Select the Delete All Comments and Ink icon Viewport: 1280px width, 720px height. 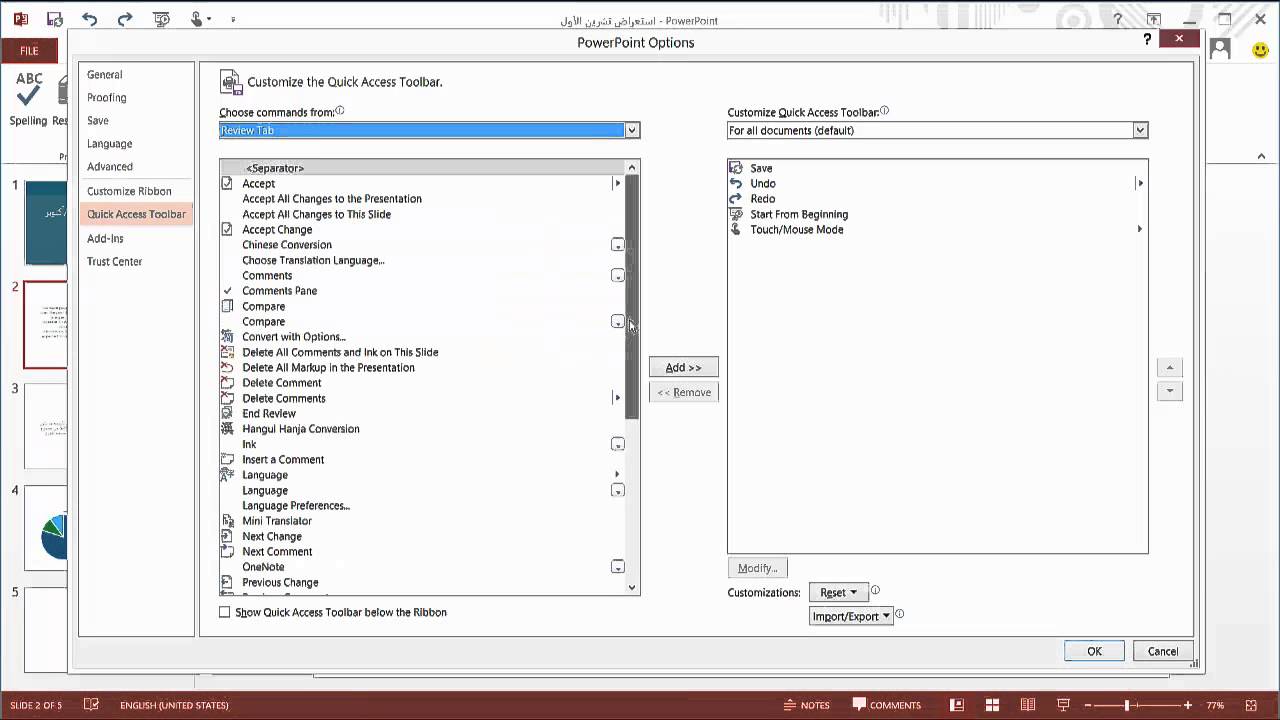pyautogui.click(x=227, y=352)
